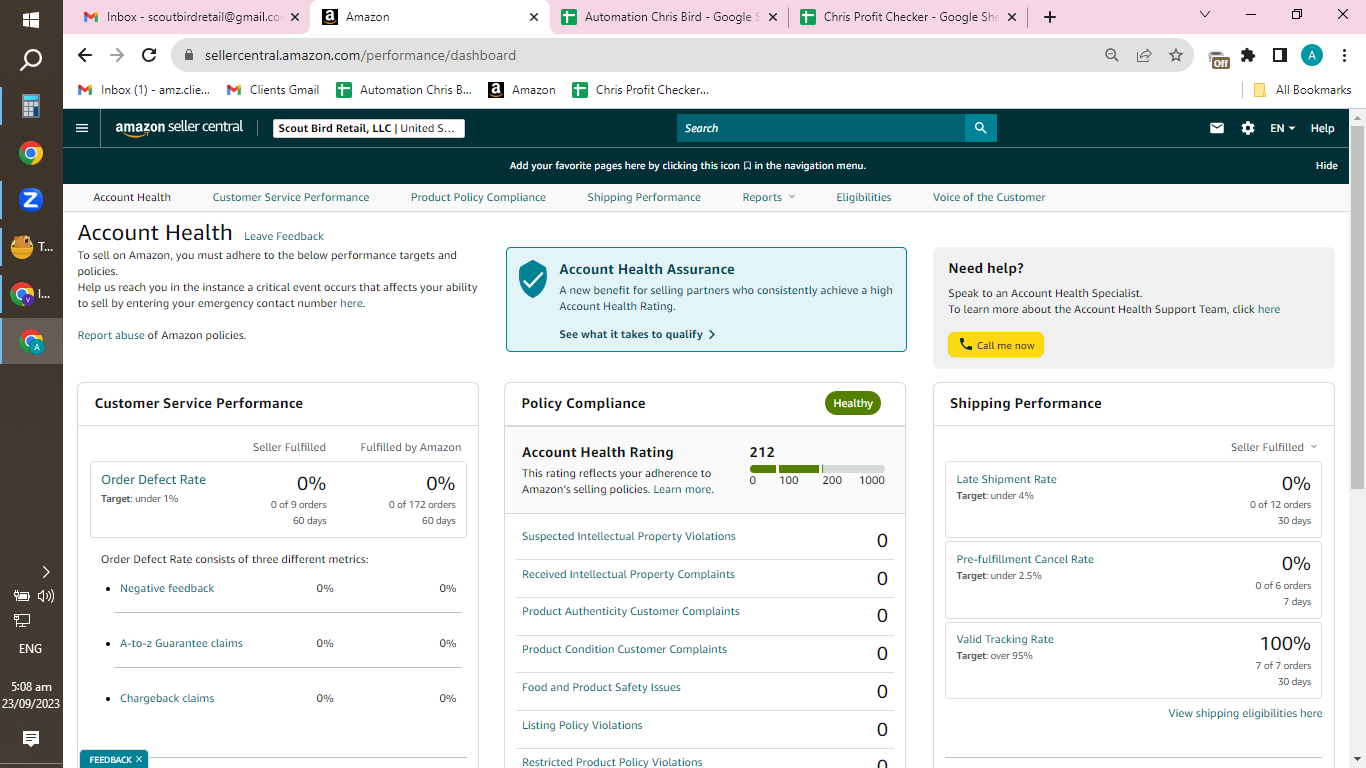Dismiss the FEEDBACK tab with its X
The height and width of the screenshot is (768, 1366).
139,760
